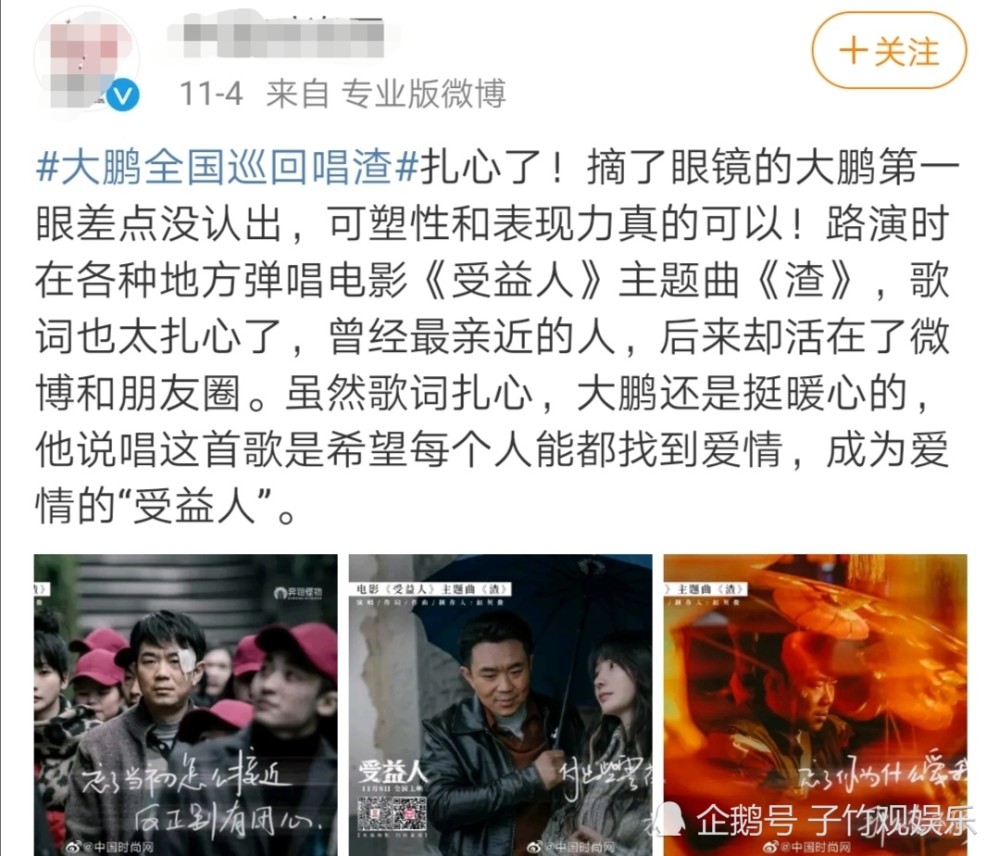Image resolution: width=1000 pixels, height=856 pixels.
Task: Open the poster's blurred profile avatar
Action: click(x=86, y=64)
